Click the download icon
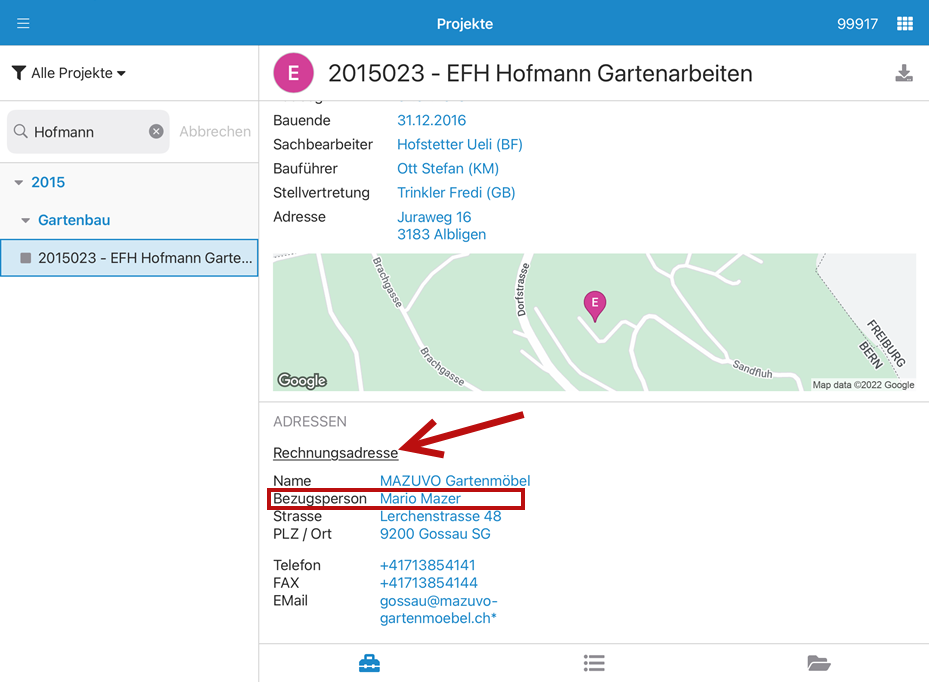Viewport: 929px width, 682px height. (x=904, y=73)
